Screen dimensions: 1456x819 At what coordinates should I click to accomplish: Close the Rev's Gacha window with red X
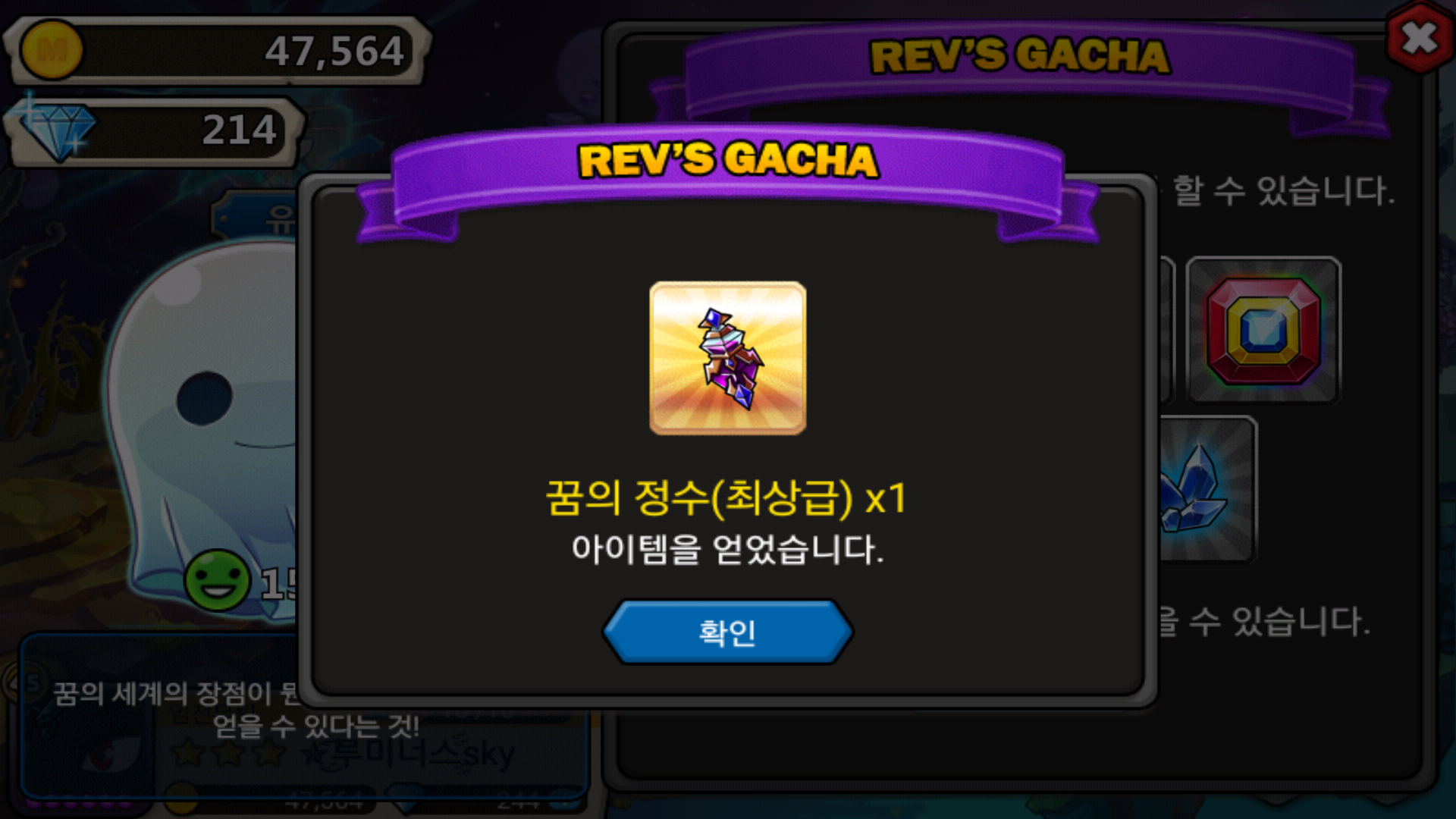[1419, 38]
